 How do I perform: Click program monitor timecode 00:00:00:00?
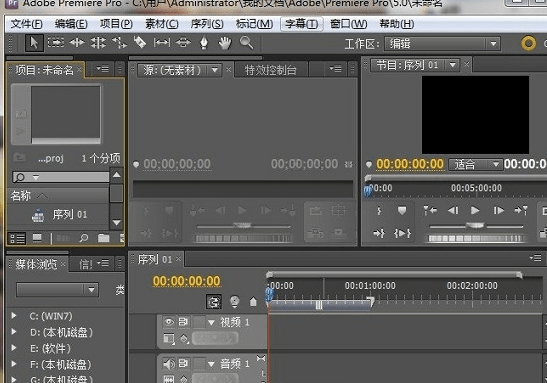410,164
